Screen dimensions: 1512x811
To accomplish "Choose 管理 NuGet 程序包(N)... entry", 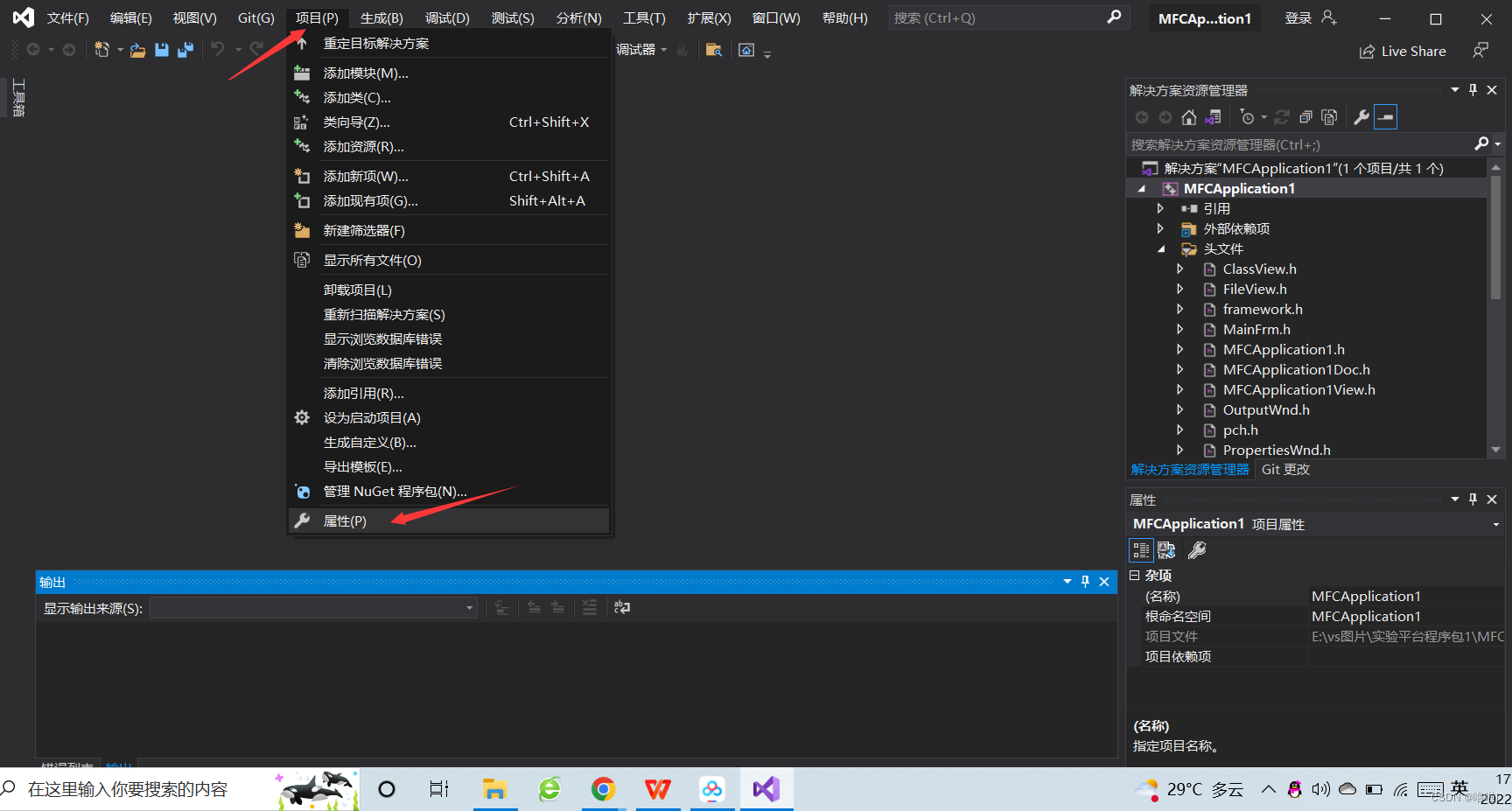I will click(x=449, y=491).
